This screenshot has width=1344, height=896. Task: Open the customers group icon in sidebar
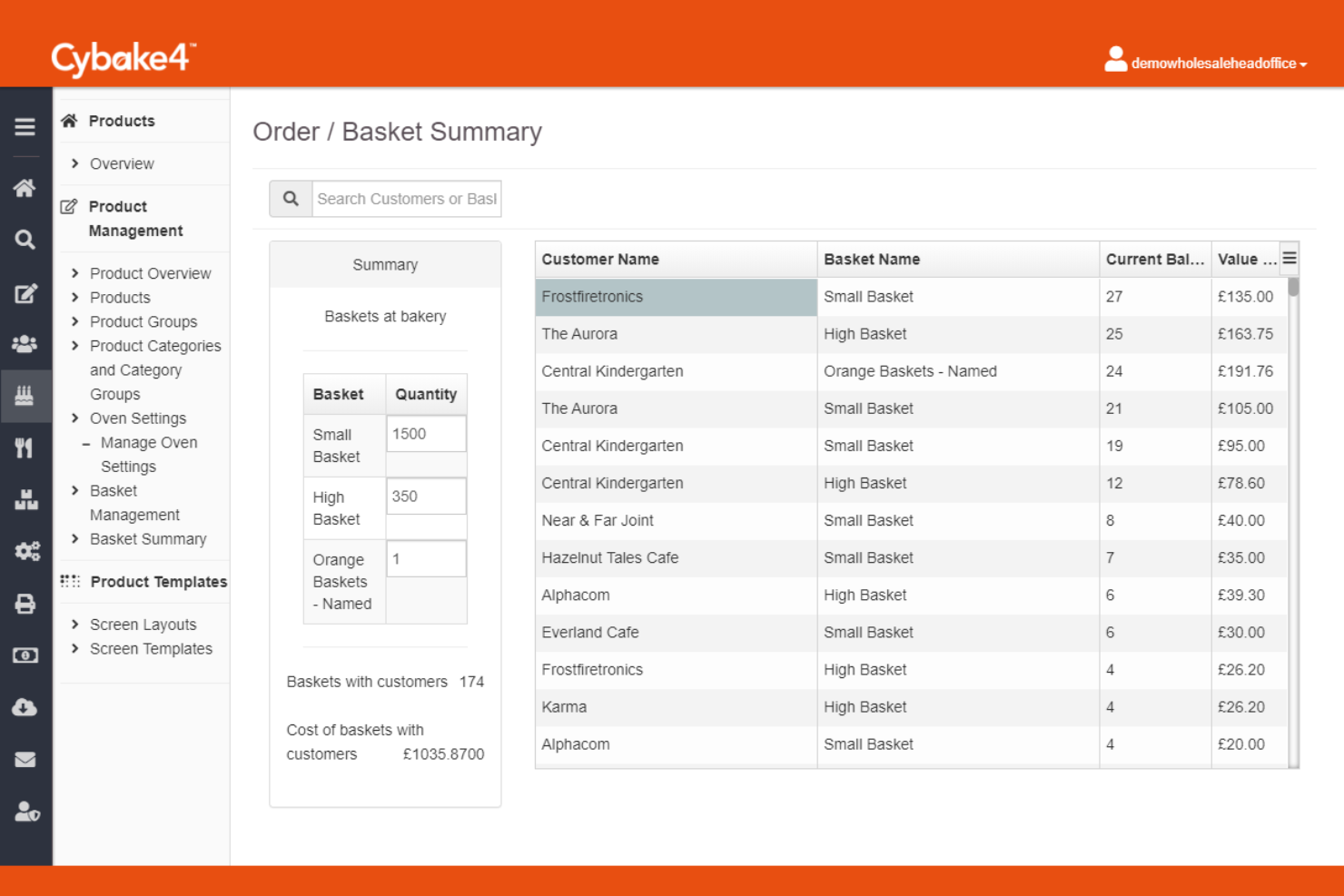pyautogui.click(x=25, y=344)
